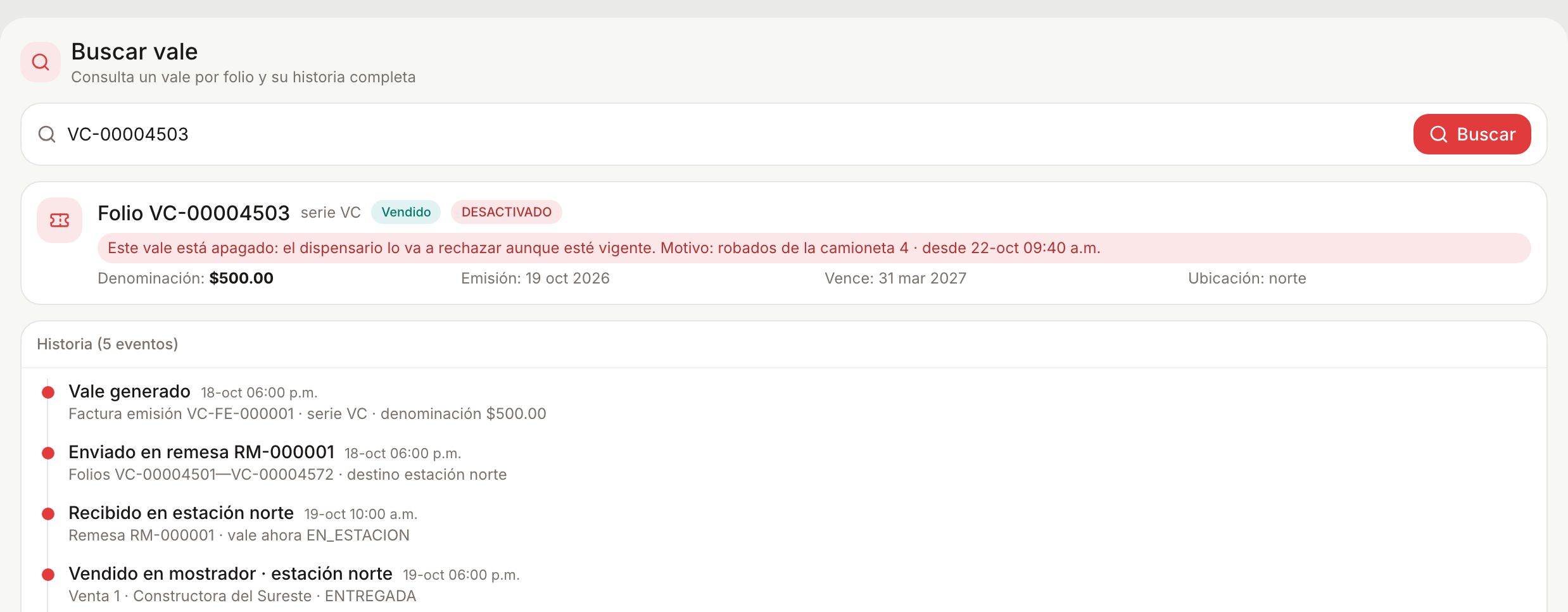
Task: Click the Buscar vale header search icon
Action: (x=41, y=62)
